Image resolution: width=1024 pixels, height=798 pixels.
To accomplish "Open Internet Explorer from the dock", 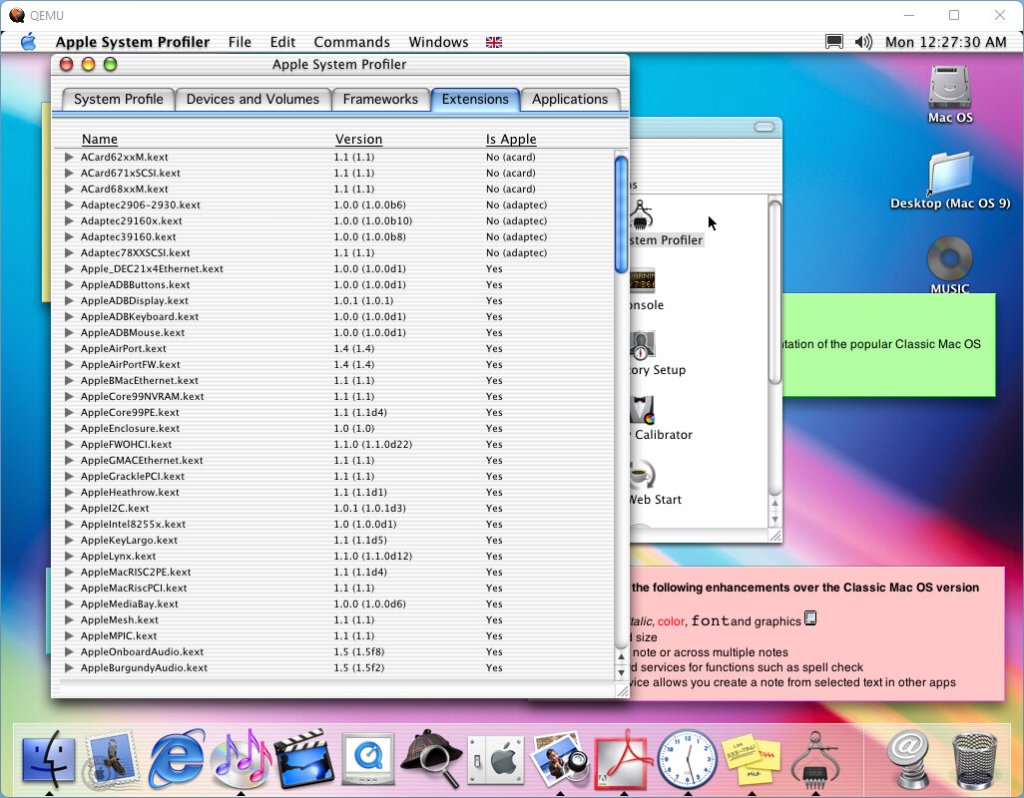I will click(x=177, y=759).
